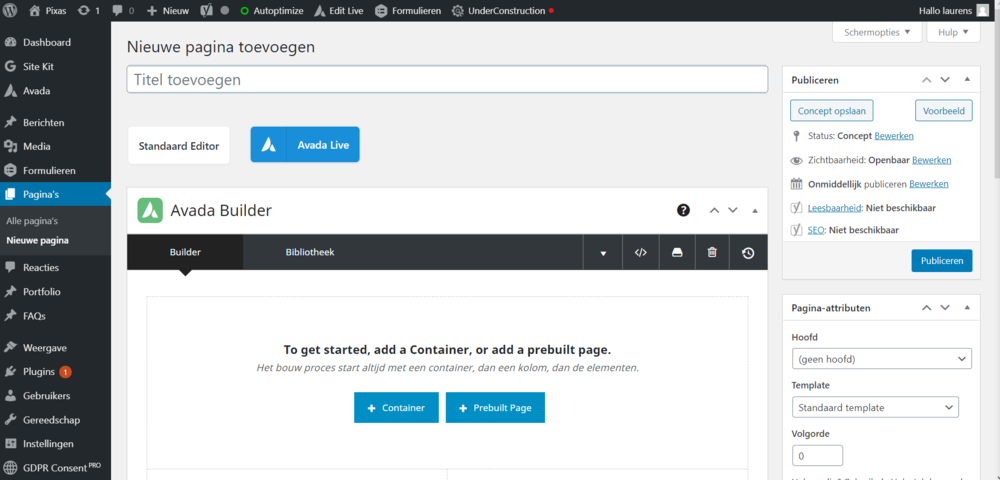
Task: Collapse the Pagina-attributen panel
Action: tap(967, 307)
